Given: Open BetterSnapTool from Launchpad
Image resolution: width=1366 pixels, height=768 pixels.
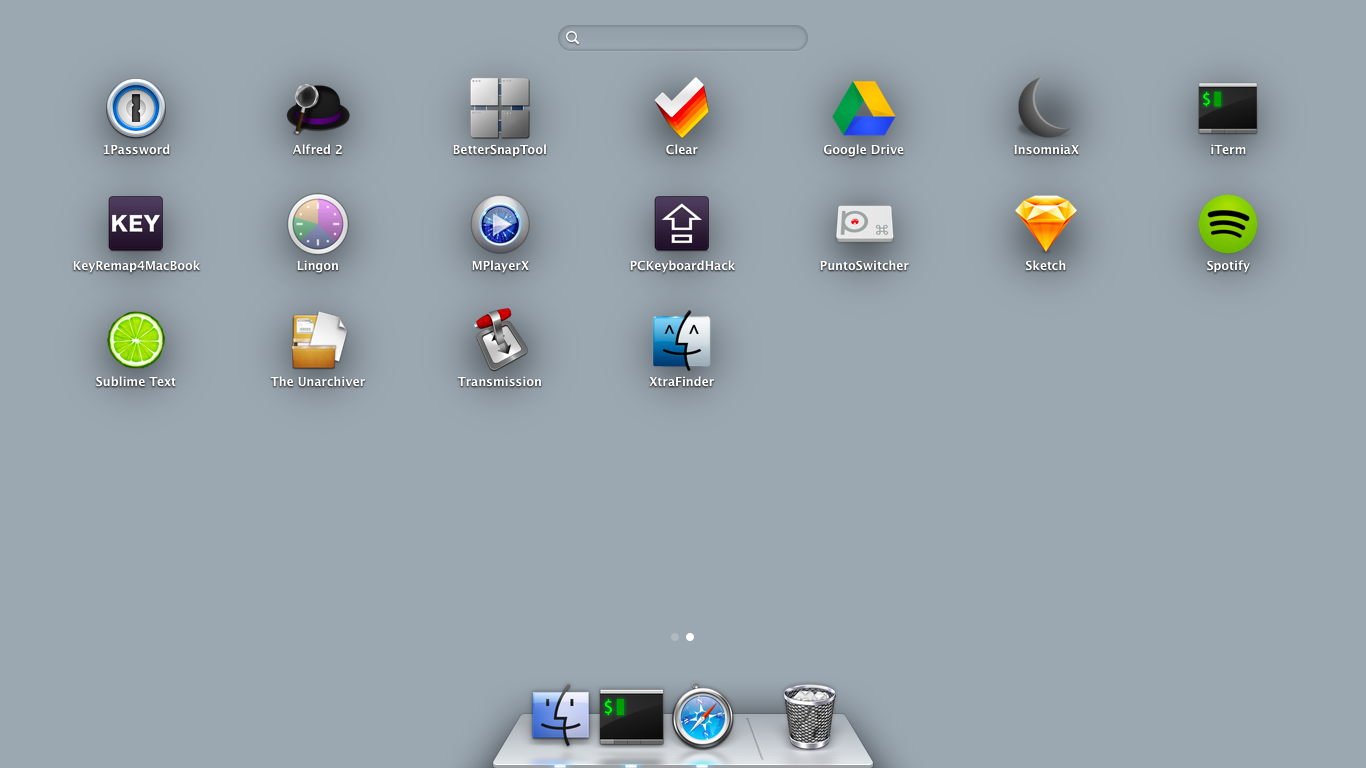Looking at the screenshot, I should [500, 108].
